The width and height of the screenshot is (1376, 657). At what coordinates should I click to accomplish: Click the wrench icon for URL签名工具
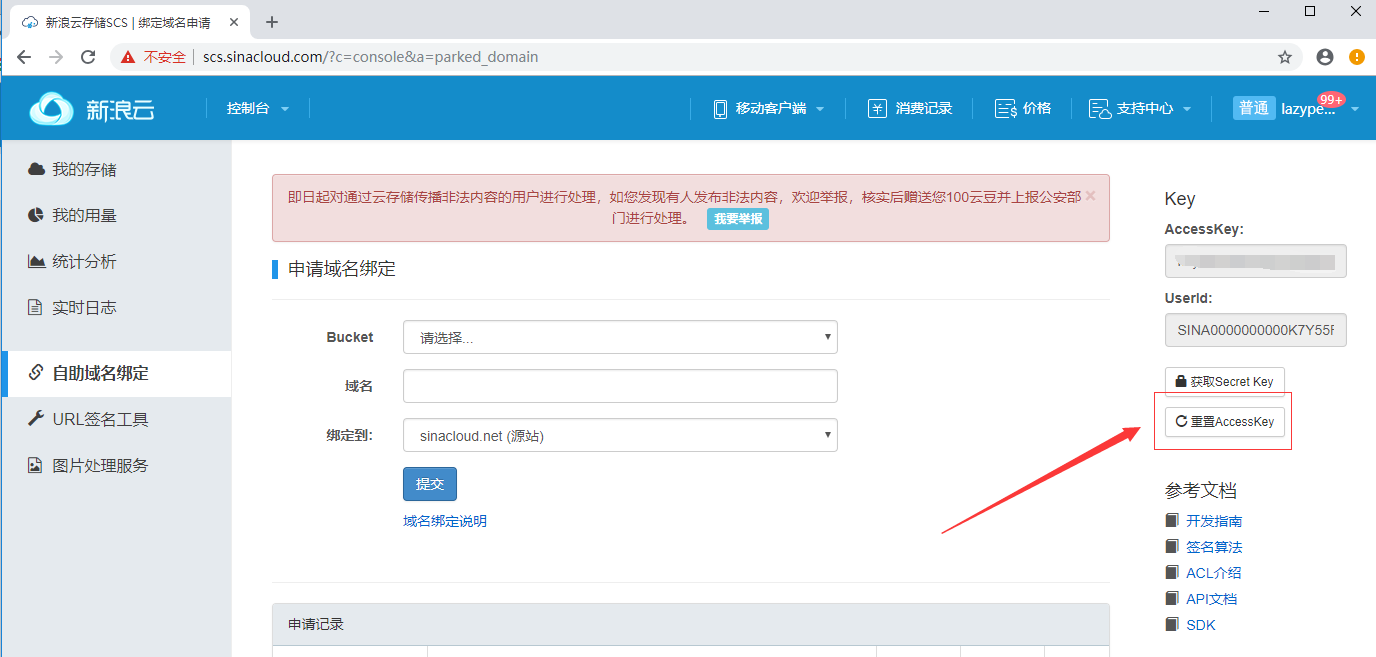coord(36,419)
